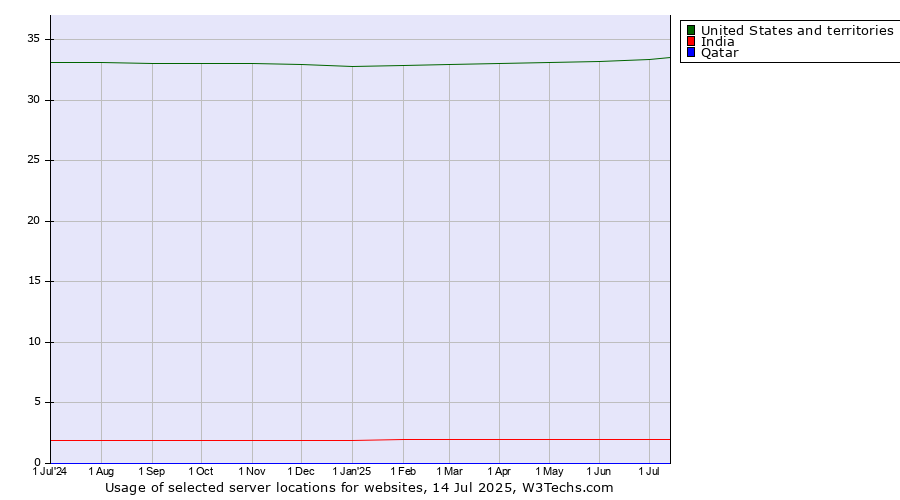The height and width of the screenshot is (500, 900).
Task: Click the '1 Jan'25' x-axis label
Action: point(352,471)
